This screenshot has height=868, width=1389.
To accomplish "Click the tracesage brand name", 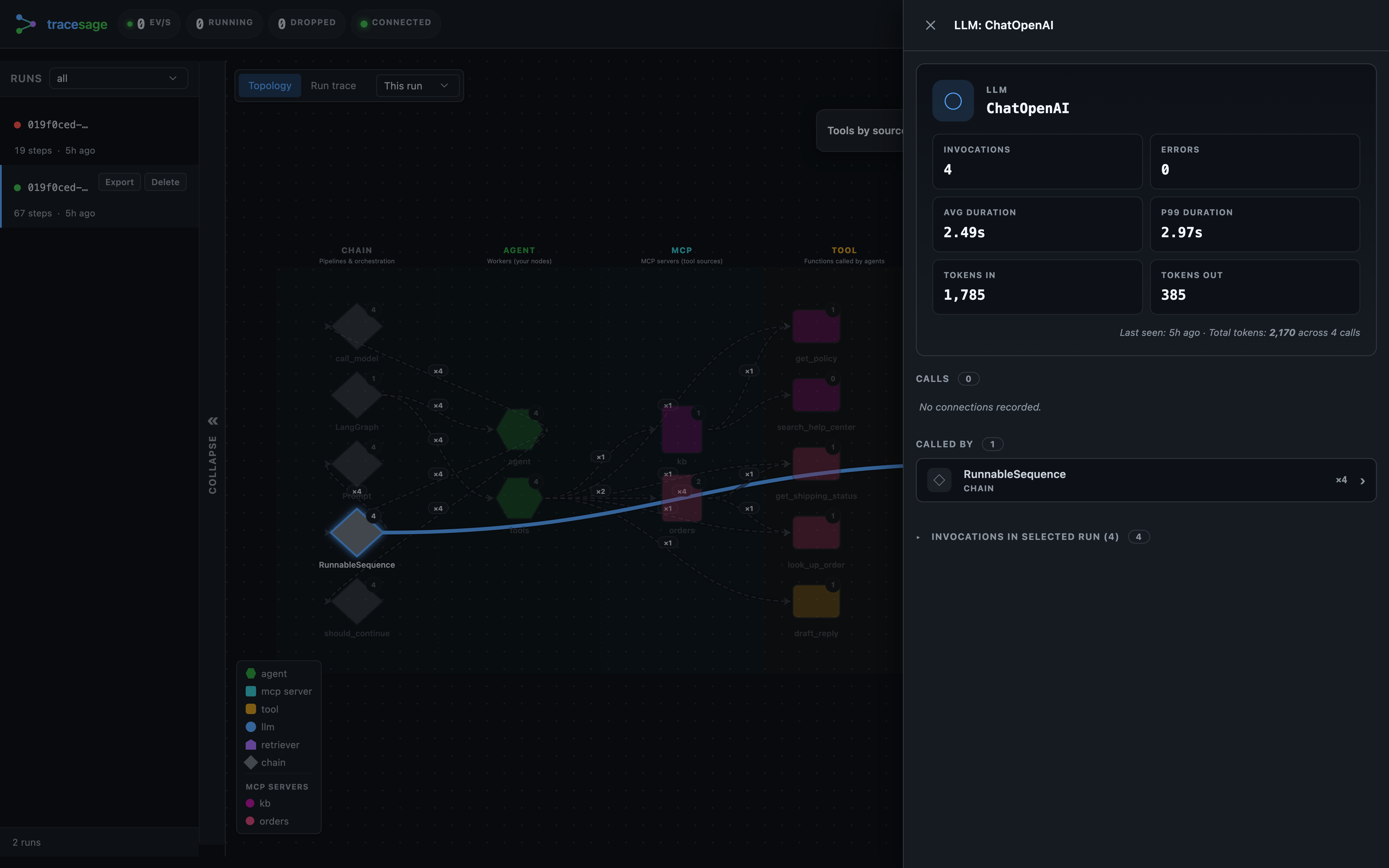I will pos(77,24).
